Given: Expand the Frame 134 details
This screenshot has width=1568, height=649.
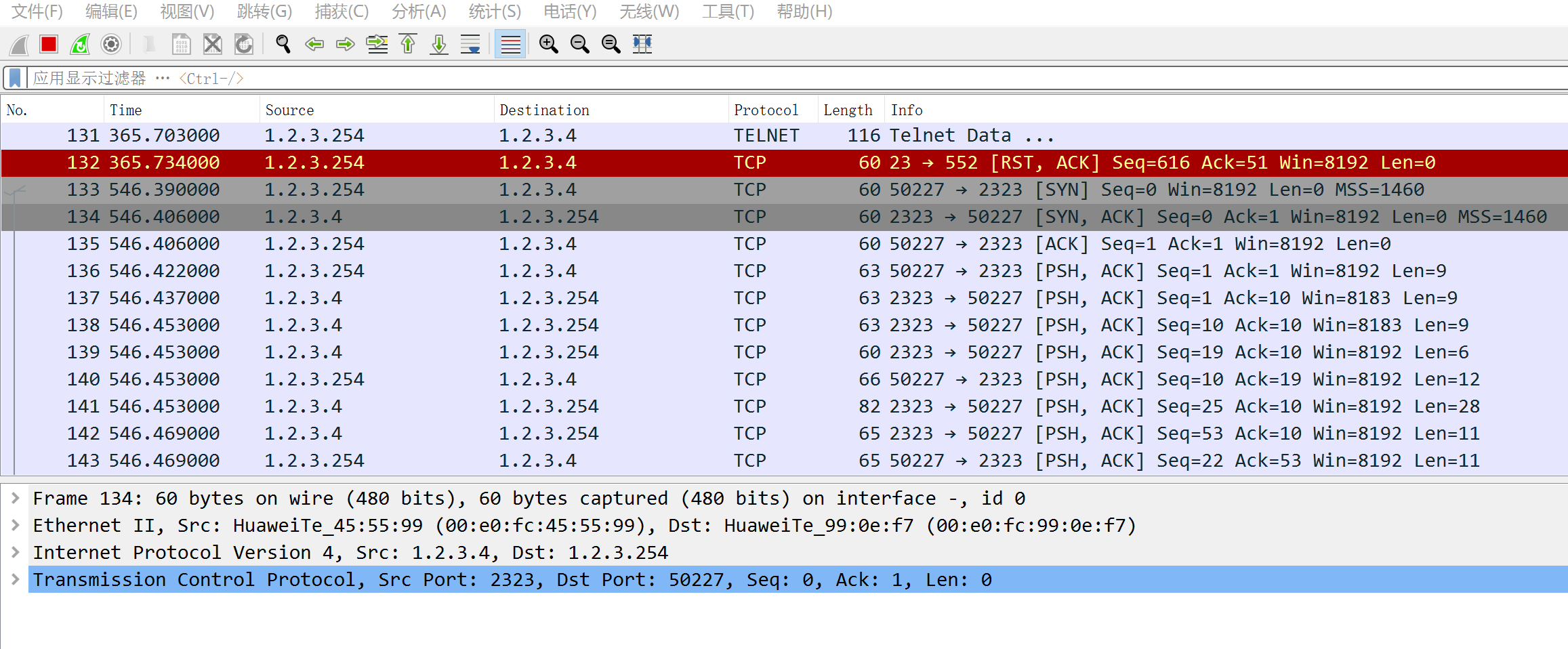Looking at the screenshot, I should click(x=15, y=499).
